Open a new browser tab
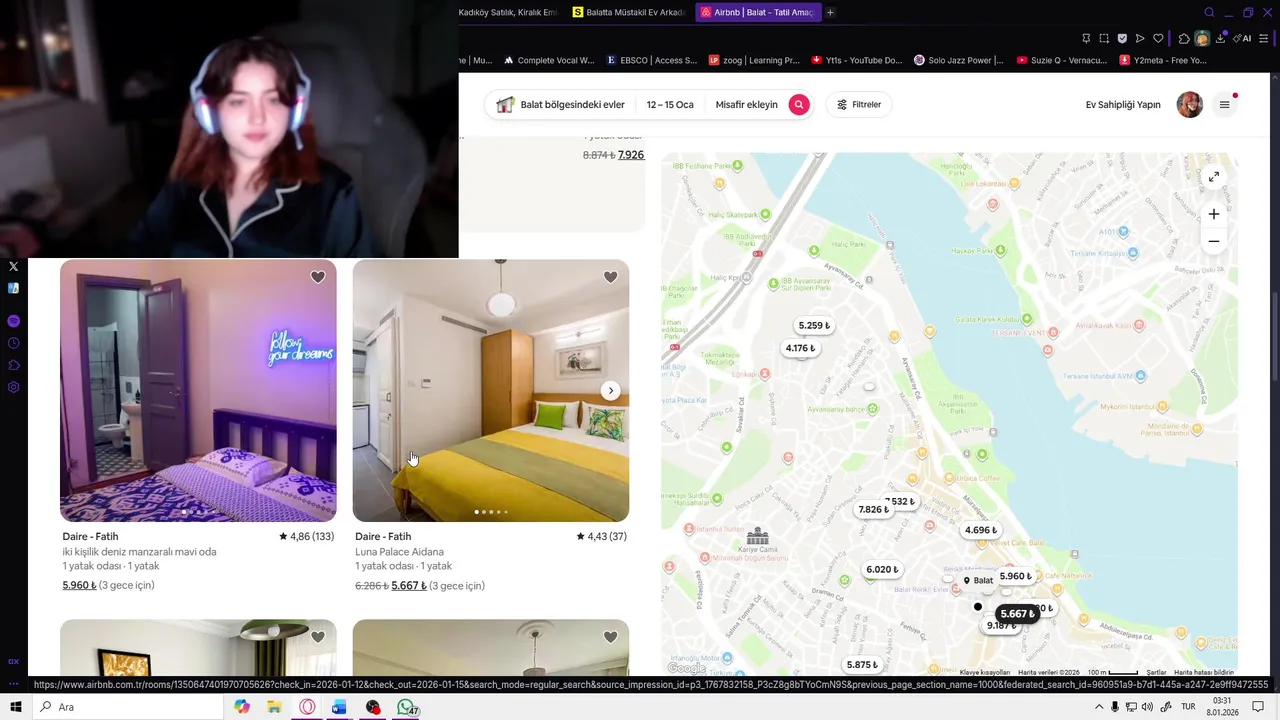The image size is (1280, 720). 830,12
